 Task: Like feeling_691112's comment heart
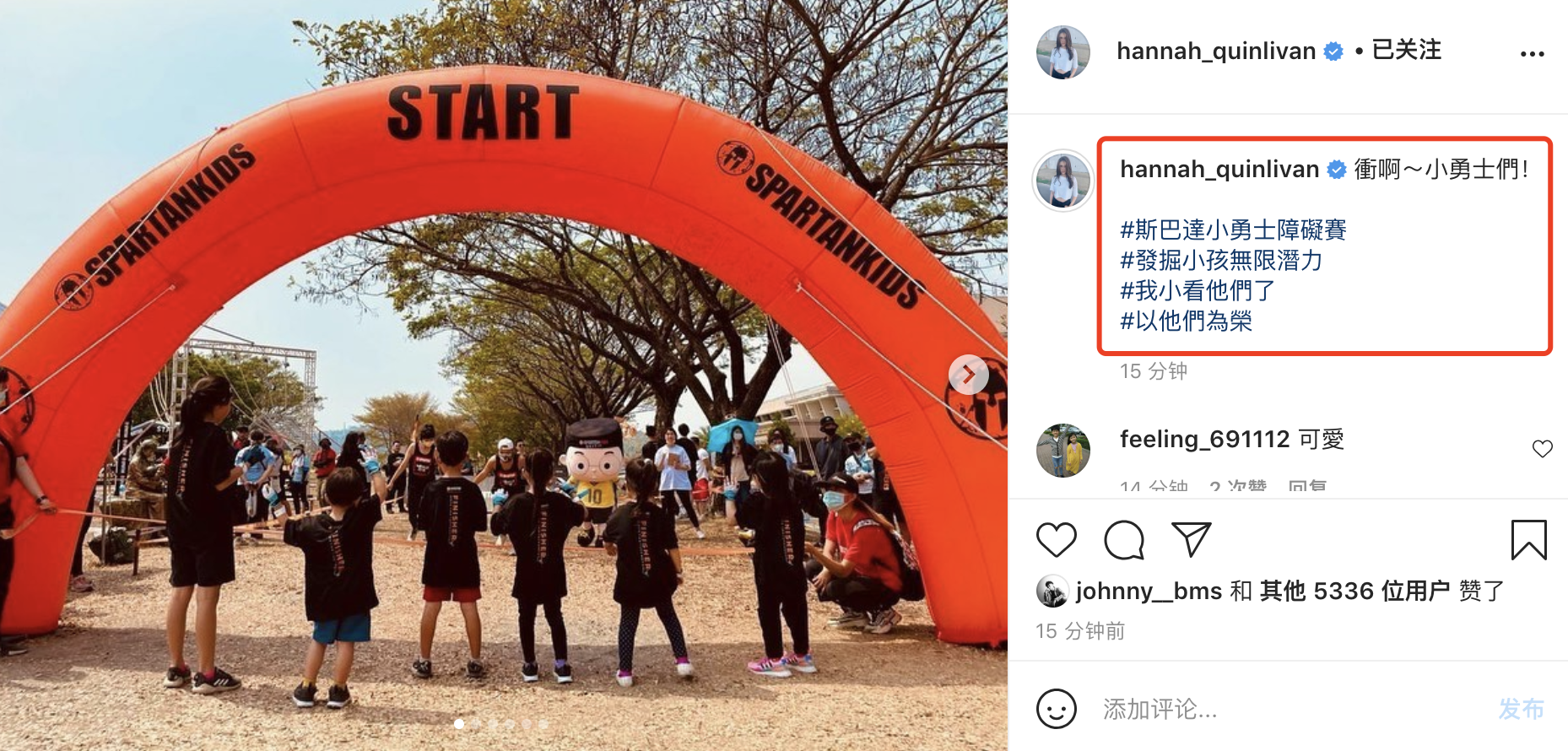pos(1542,449)
